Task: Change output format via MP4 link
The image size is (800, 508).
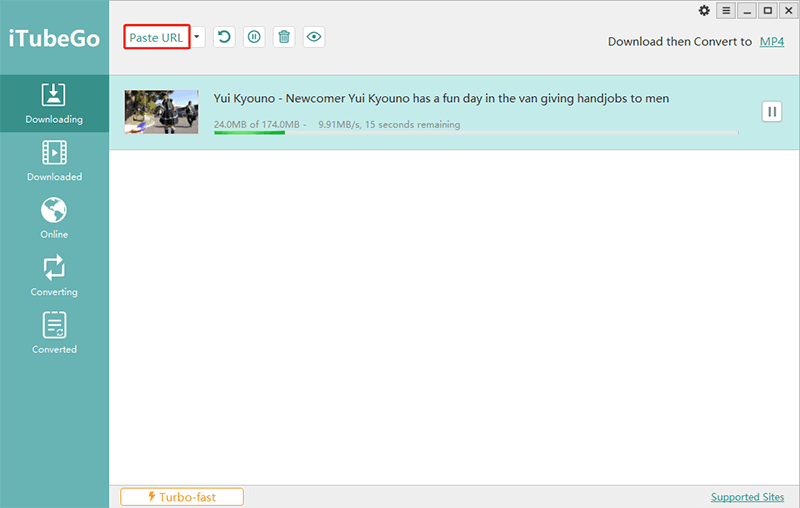Action: pos(771,42)
